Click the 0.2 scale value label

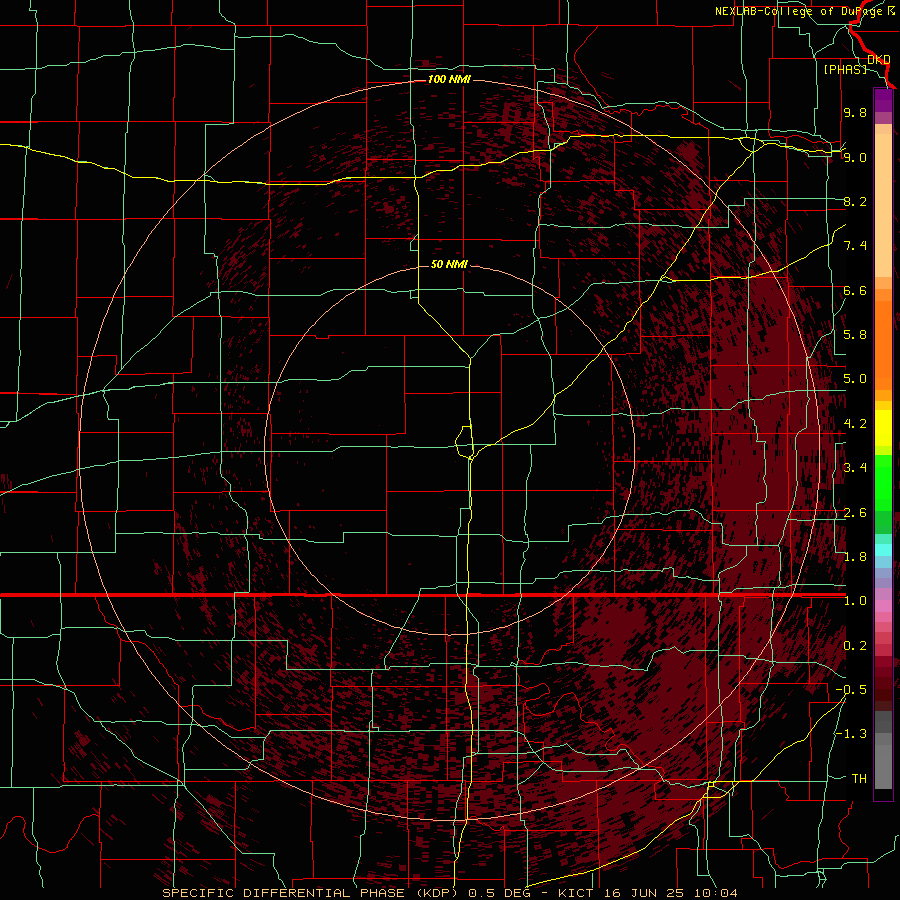pos(855,646)
